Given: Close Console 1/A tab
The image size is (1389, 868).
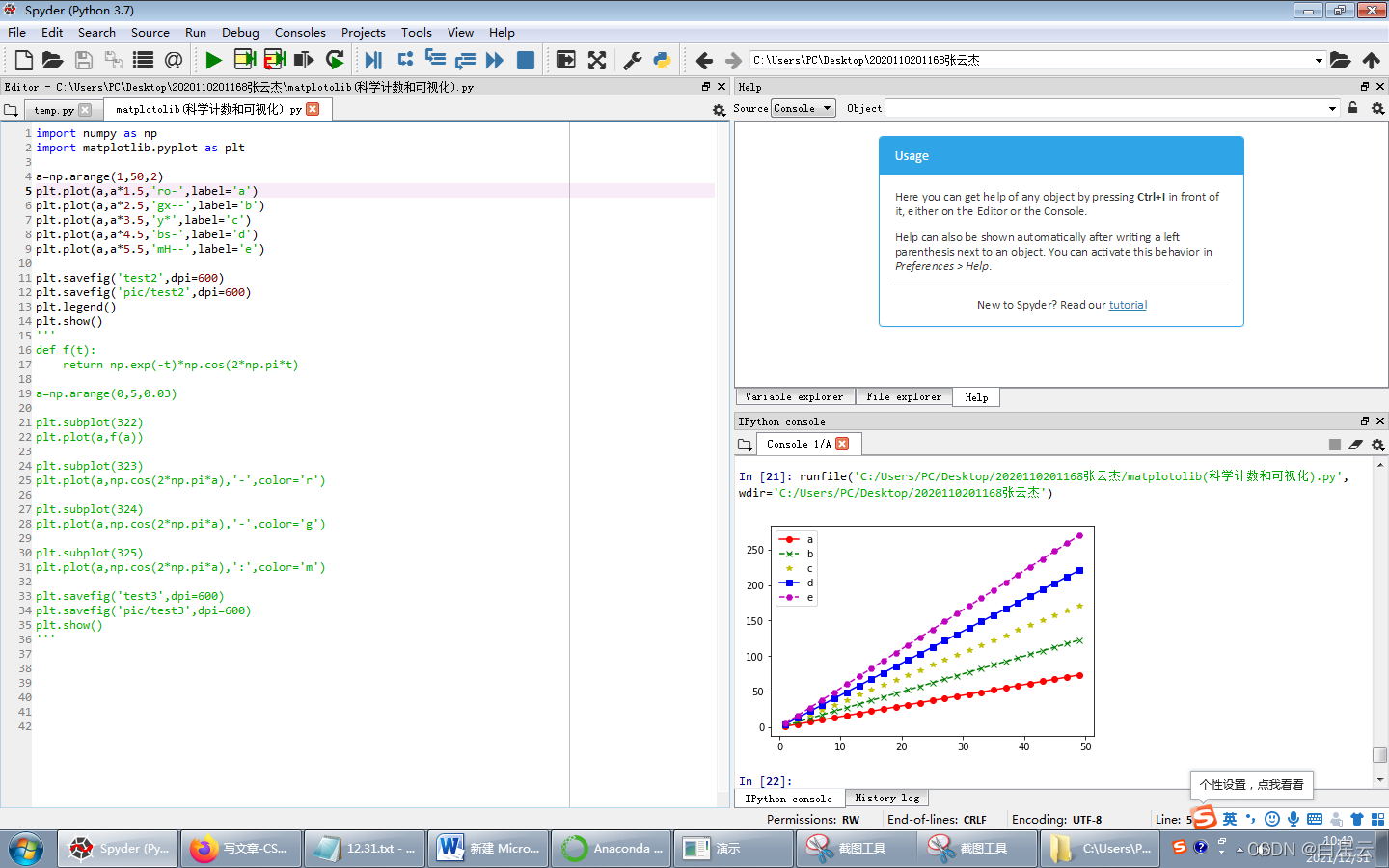Looking at the screenshot, I should click(842, 444).
